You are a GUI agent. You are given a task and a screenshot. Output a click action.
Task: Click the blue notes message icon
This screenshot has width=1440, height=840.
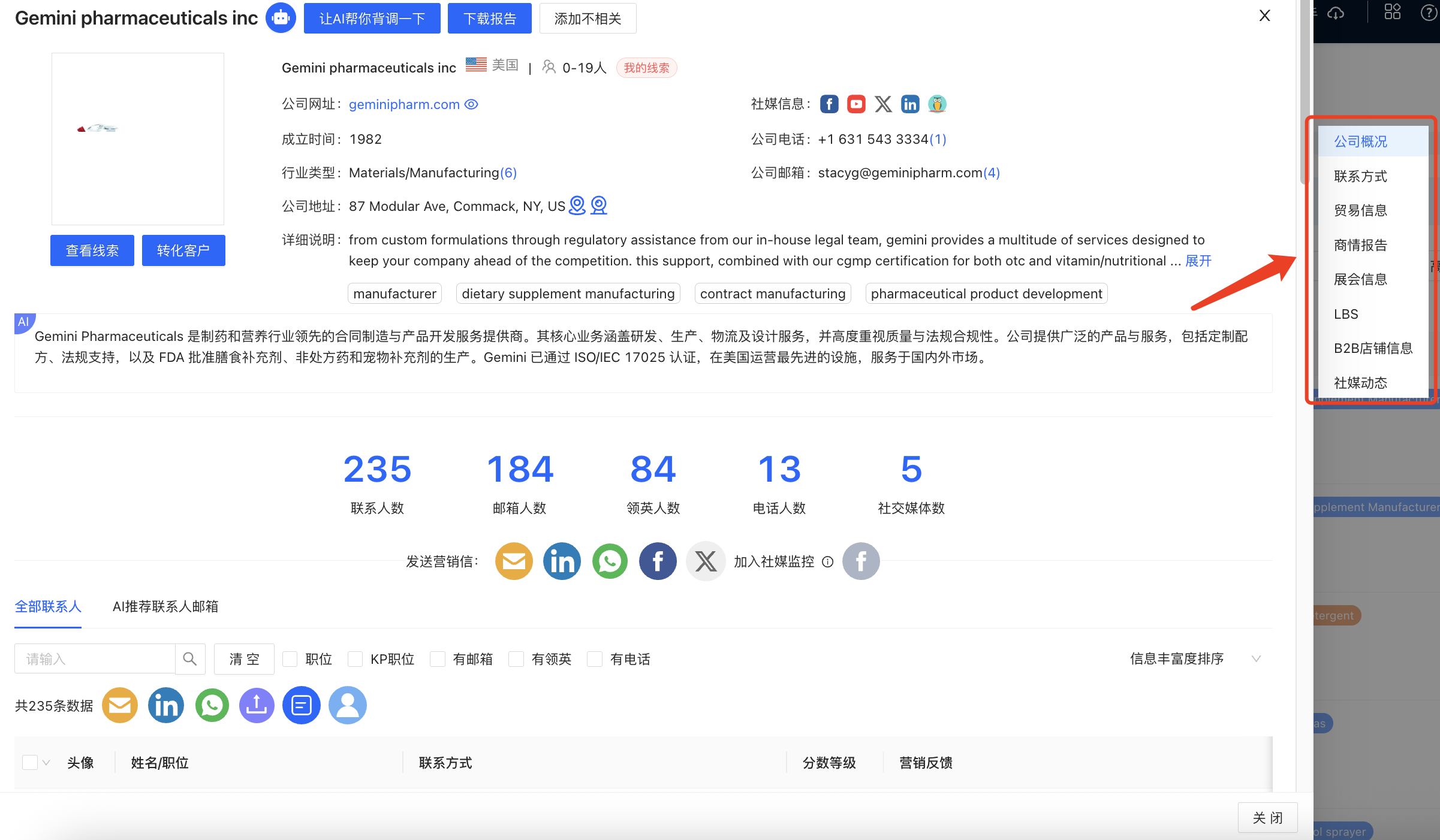[302, 705]
